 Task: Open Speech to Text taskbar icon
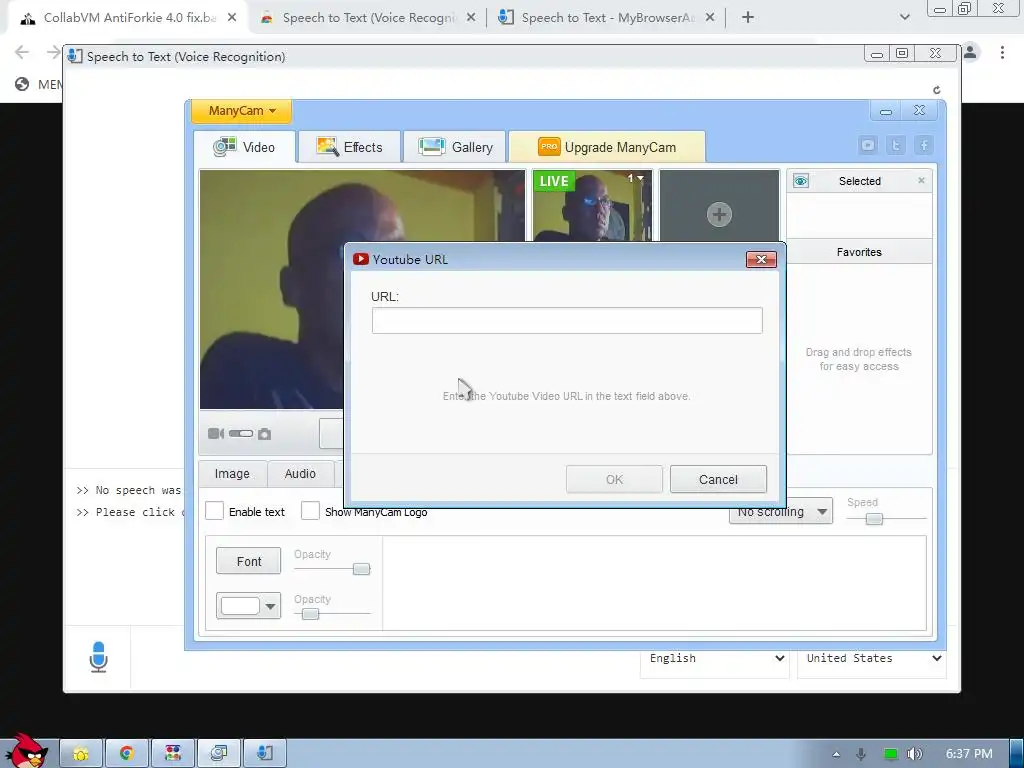tap(265, 754)
